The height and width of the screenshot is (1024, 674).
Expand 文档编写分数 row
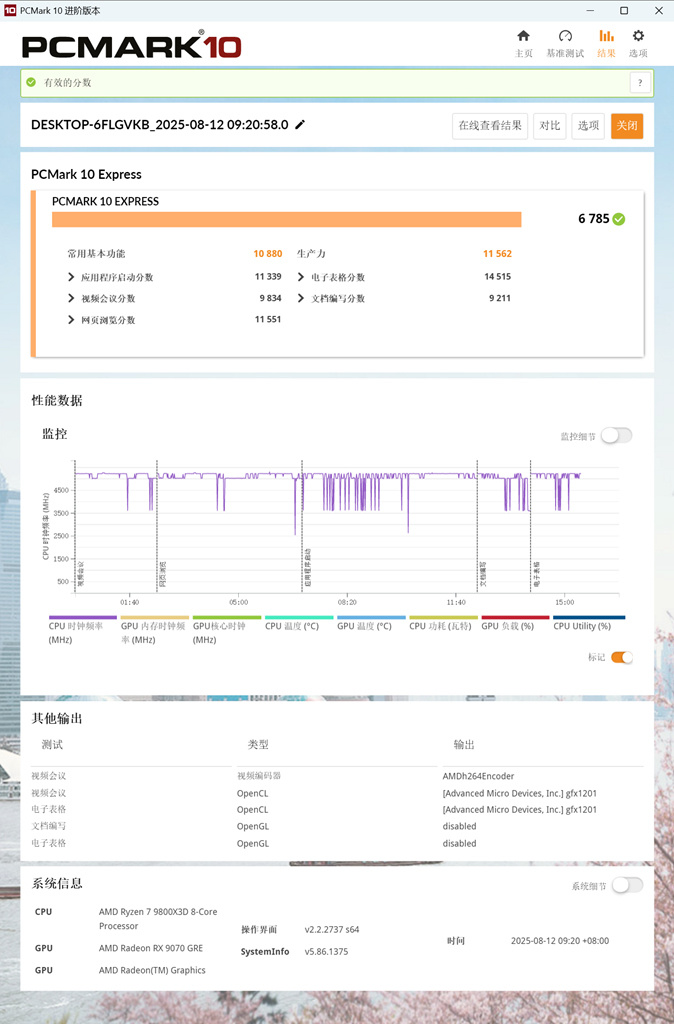300,298
